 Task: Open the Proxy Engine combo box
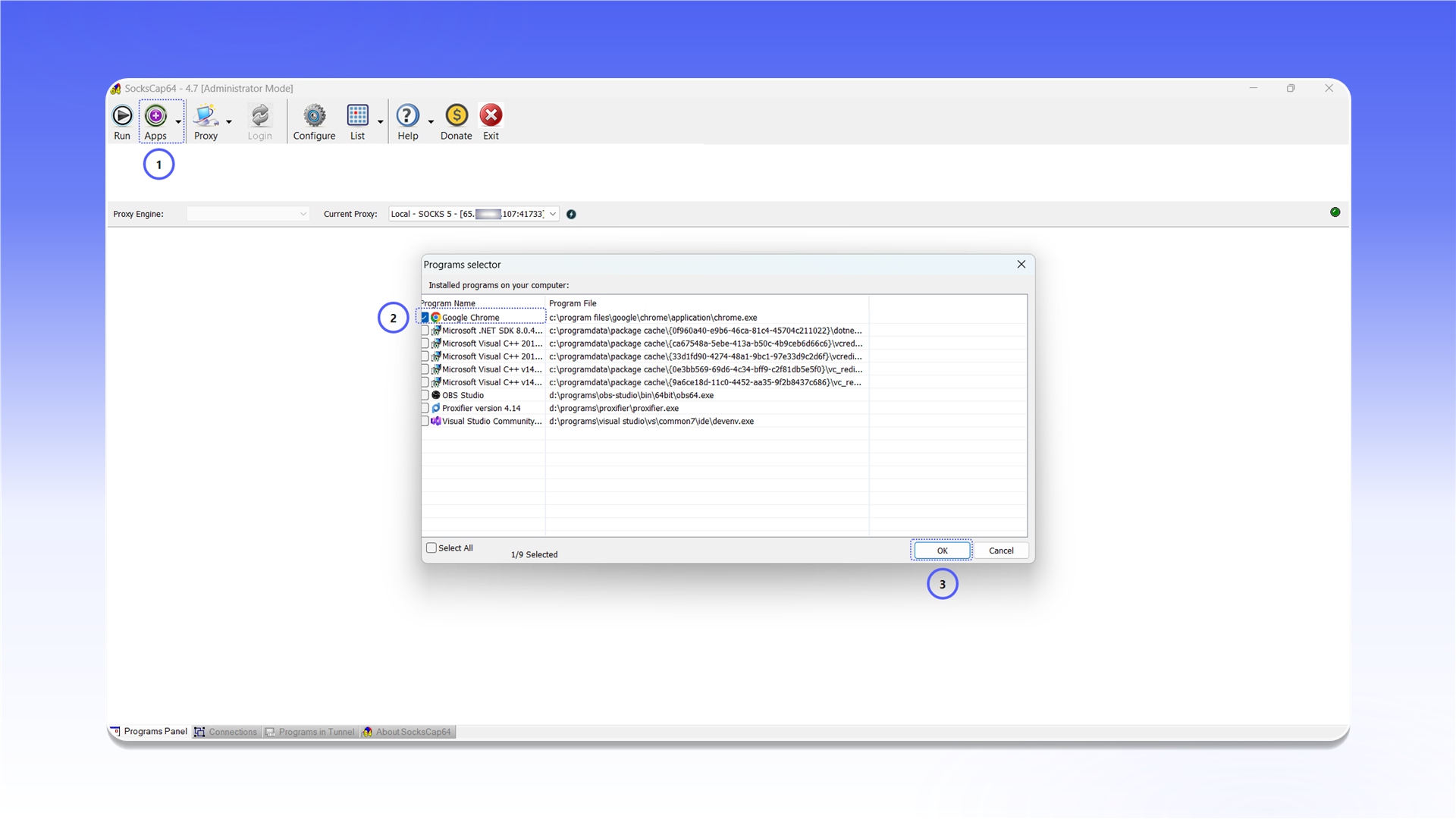(x=248, y=214)
